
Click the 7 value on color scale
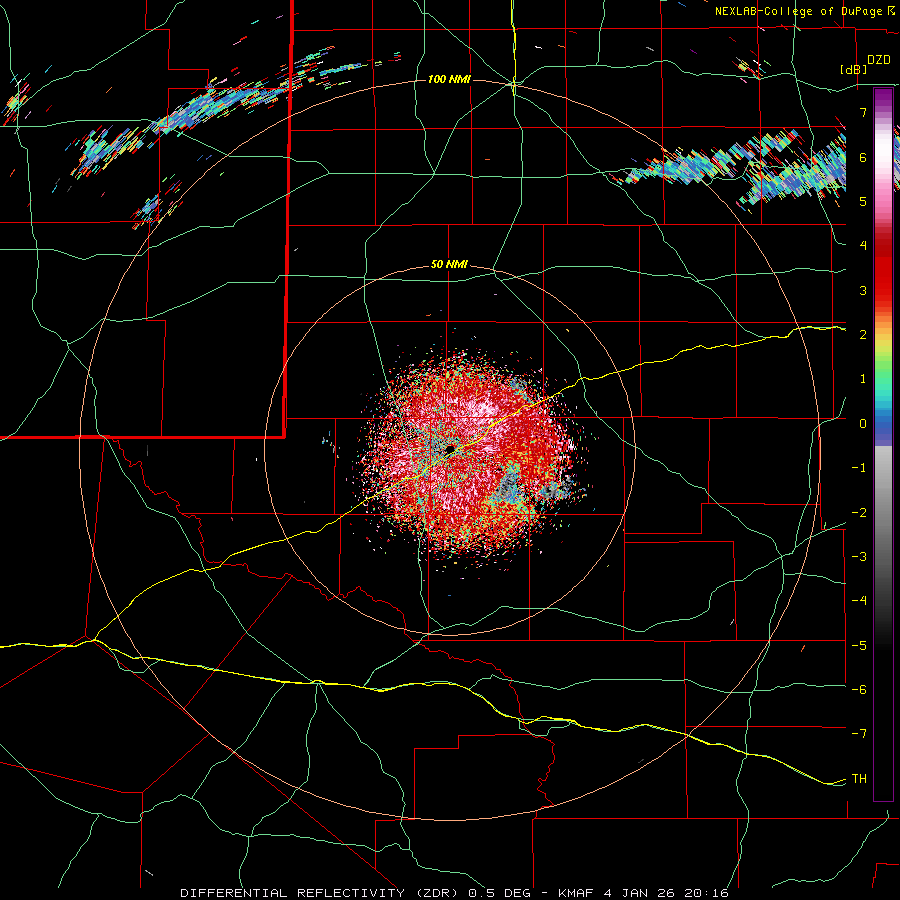click(x=863, y=112)
